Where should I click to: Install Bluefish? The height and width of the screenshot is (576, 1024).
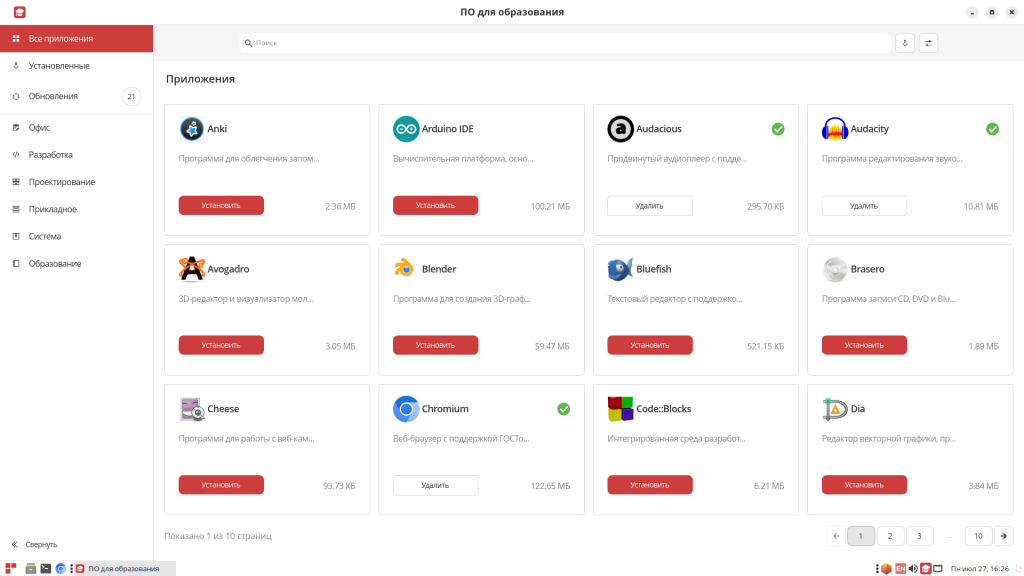pyautogui.click(x=650, y=345)
